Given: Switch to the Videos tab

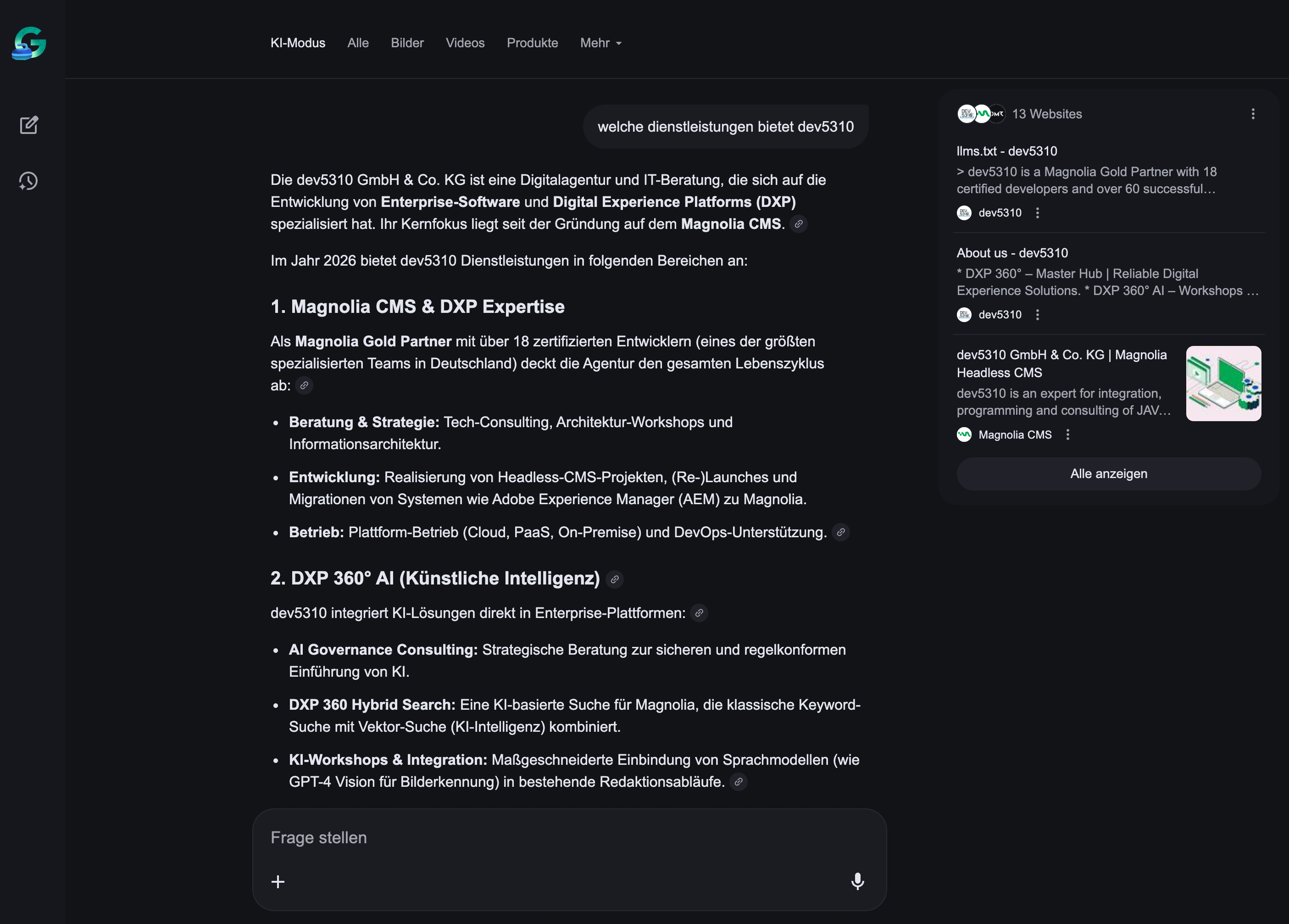Looking at the screenshot, I should click(465, 43).
